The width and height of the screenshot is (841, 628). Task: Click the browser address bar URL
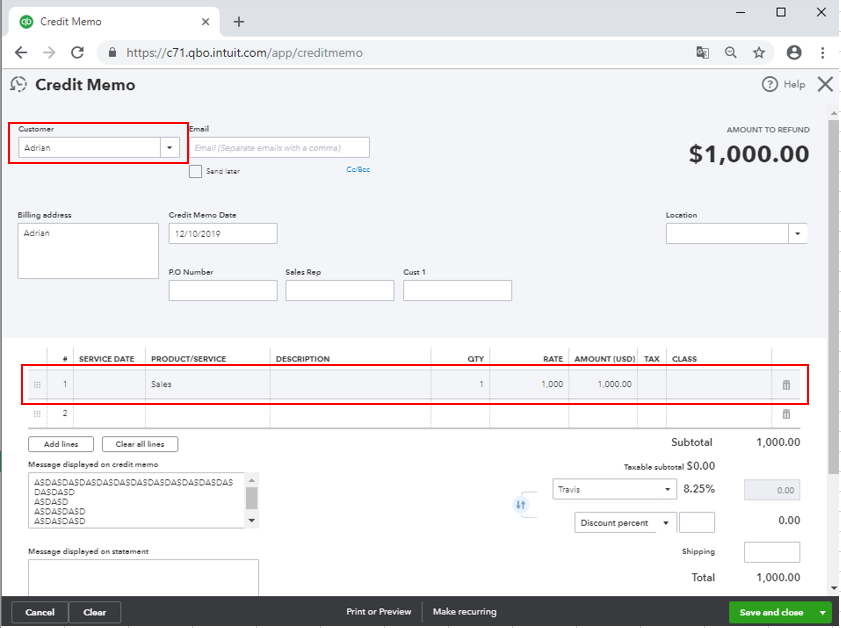(x=245, y=53)
